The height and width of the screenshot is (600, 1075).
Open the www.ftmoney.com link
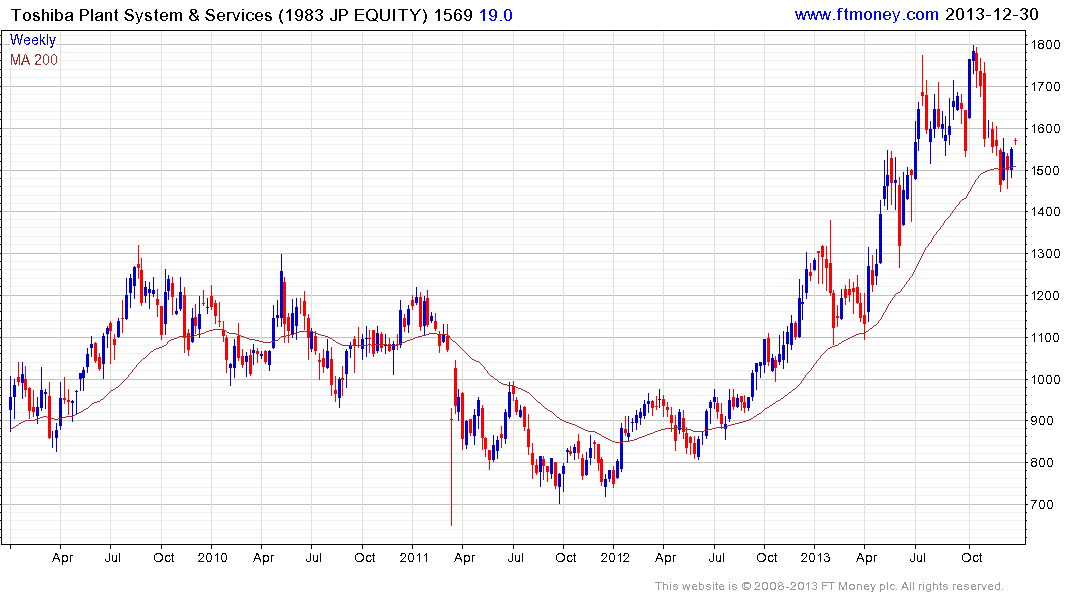[867, 14]
